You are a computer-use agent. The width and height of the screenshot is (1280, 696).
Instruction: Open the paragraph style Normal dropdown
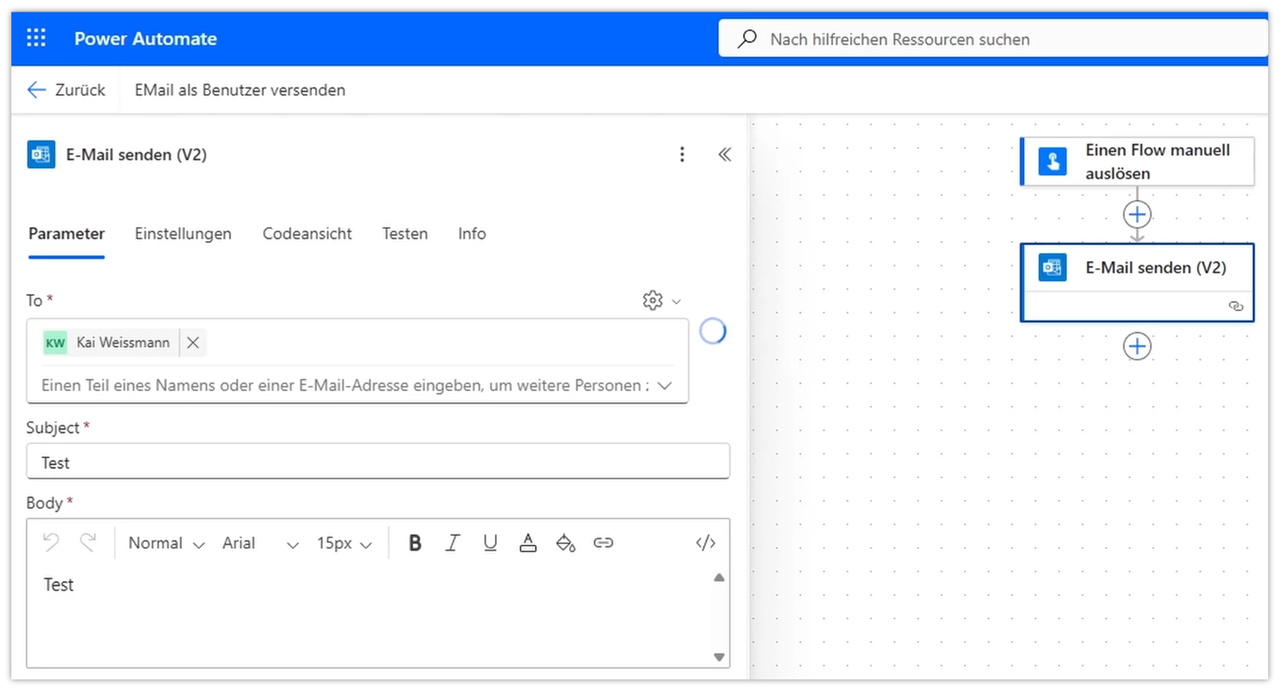coord(166,543)
